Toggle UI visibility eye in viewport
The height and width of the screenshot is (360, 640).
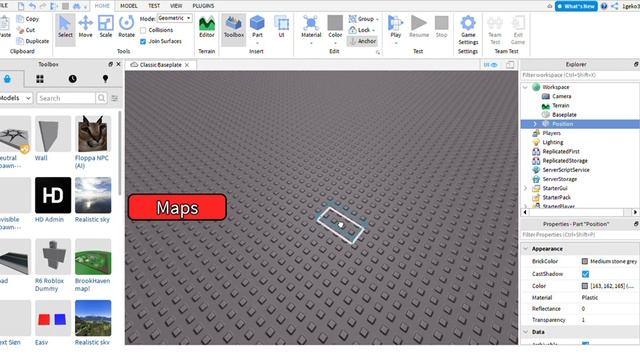coord(491,65)
